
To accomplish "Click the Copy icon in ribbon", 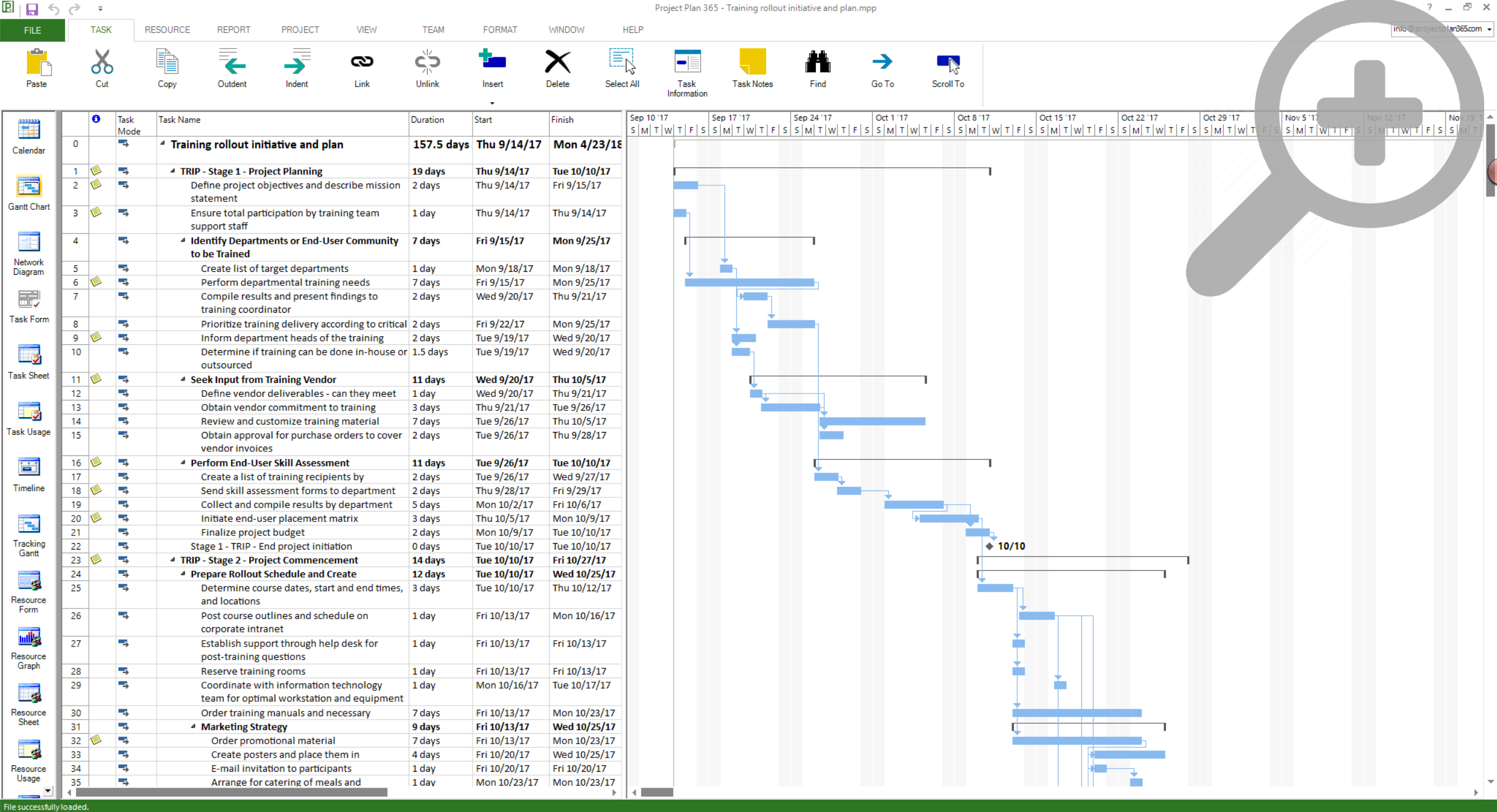I will tap(167, 61).
